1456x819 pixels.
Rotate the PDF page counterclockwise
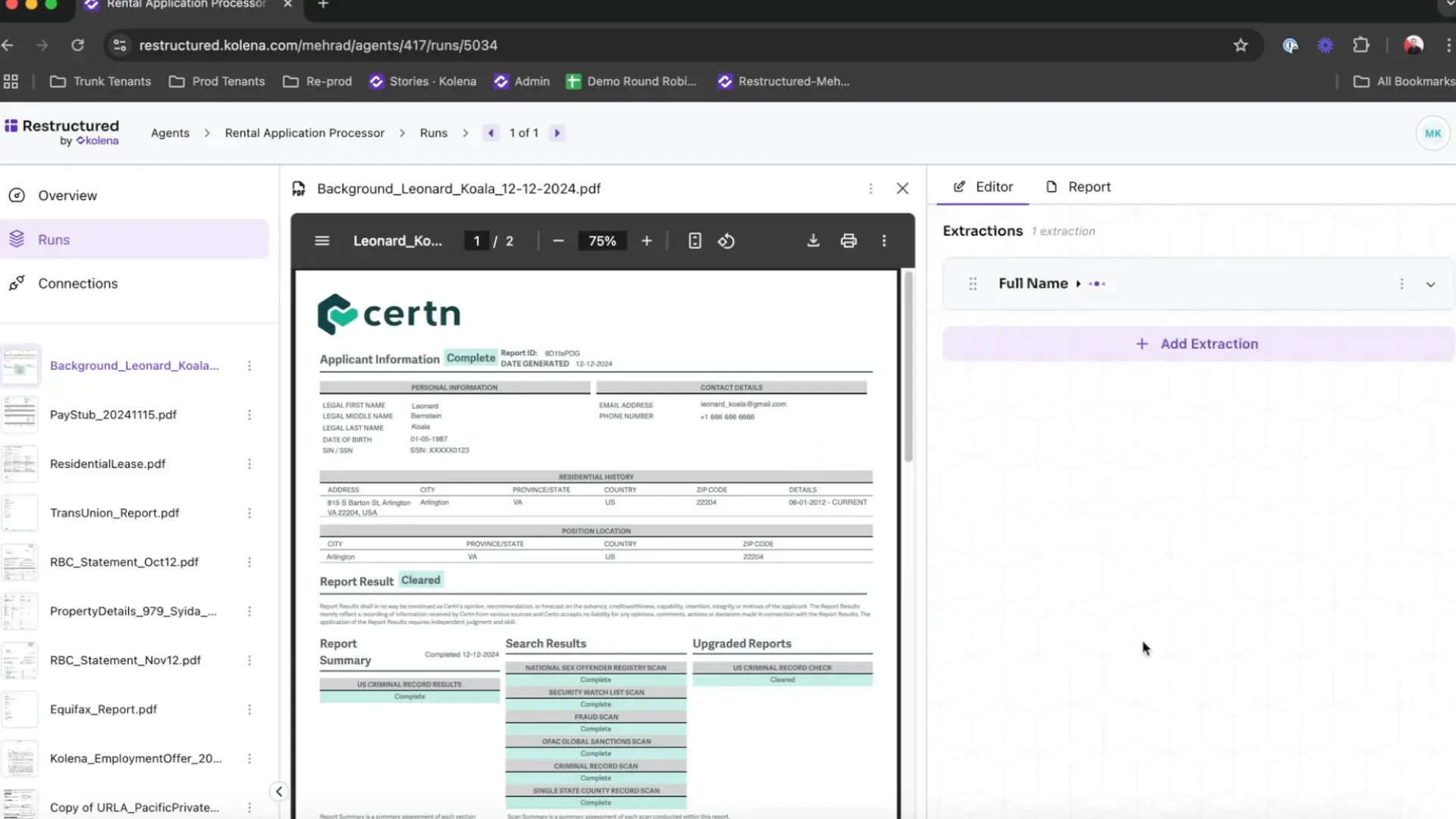pyautogui.click(x=726, y=240)
